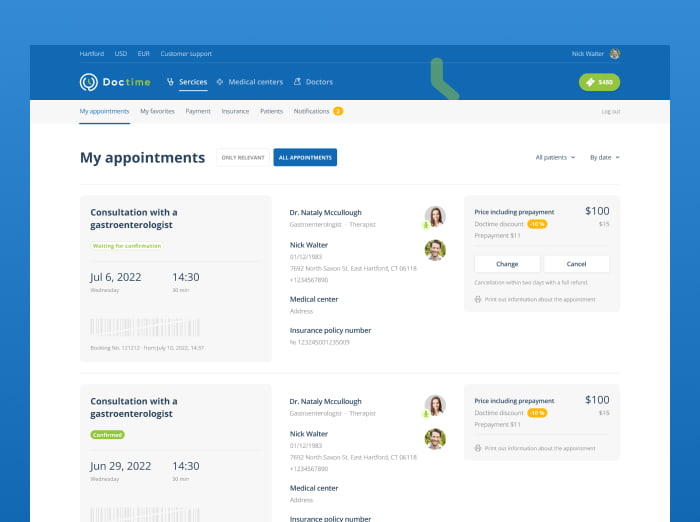This screenshot has width=700, height=522.
Task: Click the $100 price in the second card
Action: [597, 400]
